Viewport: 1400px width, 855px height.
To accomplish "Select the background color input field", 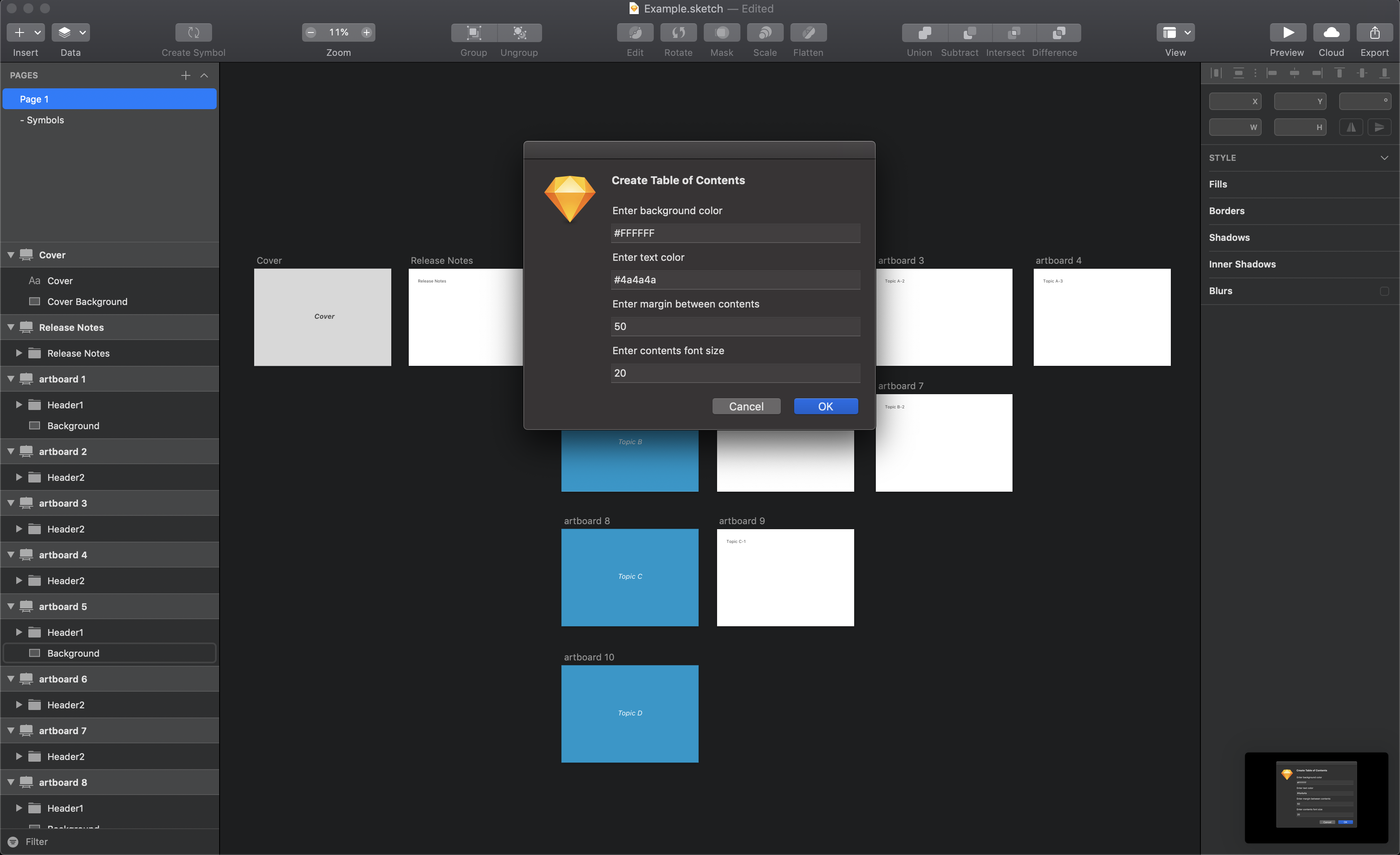I will [x=734, y=232].
